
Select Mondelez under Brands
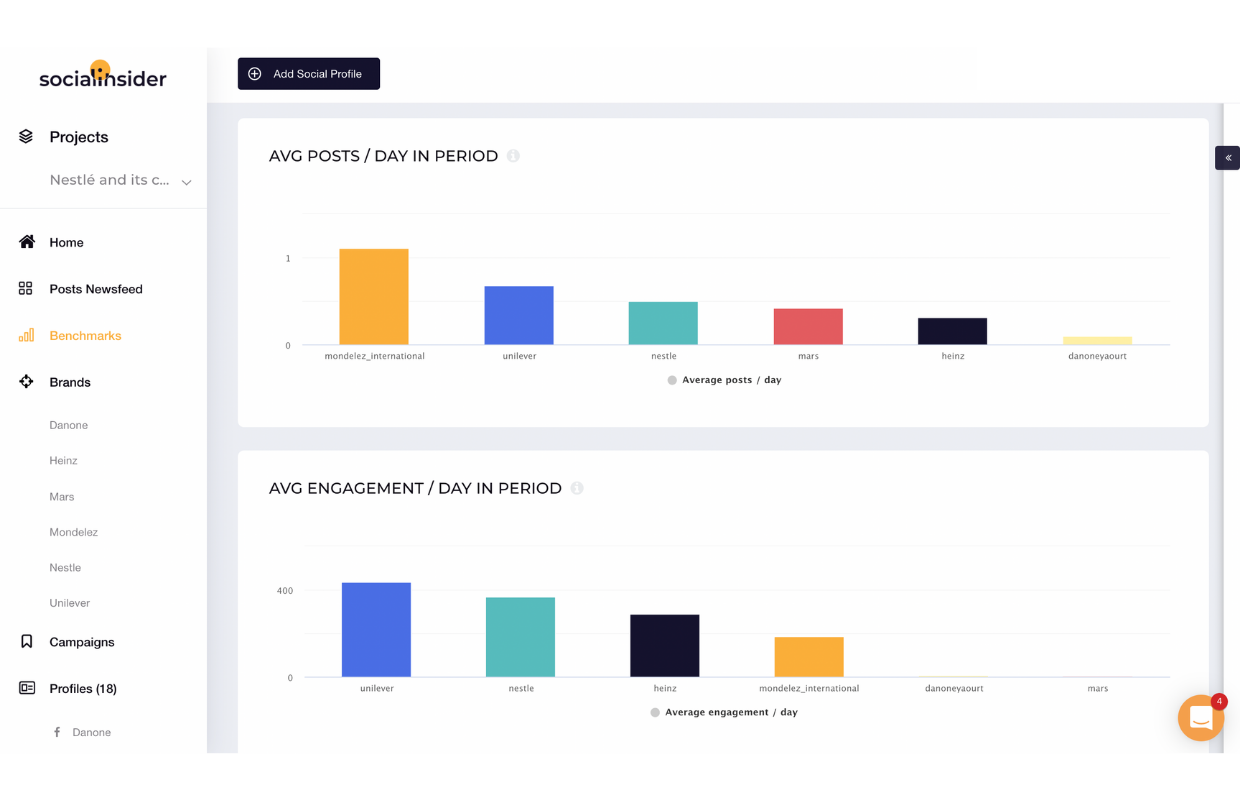point(74,532)
